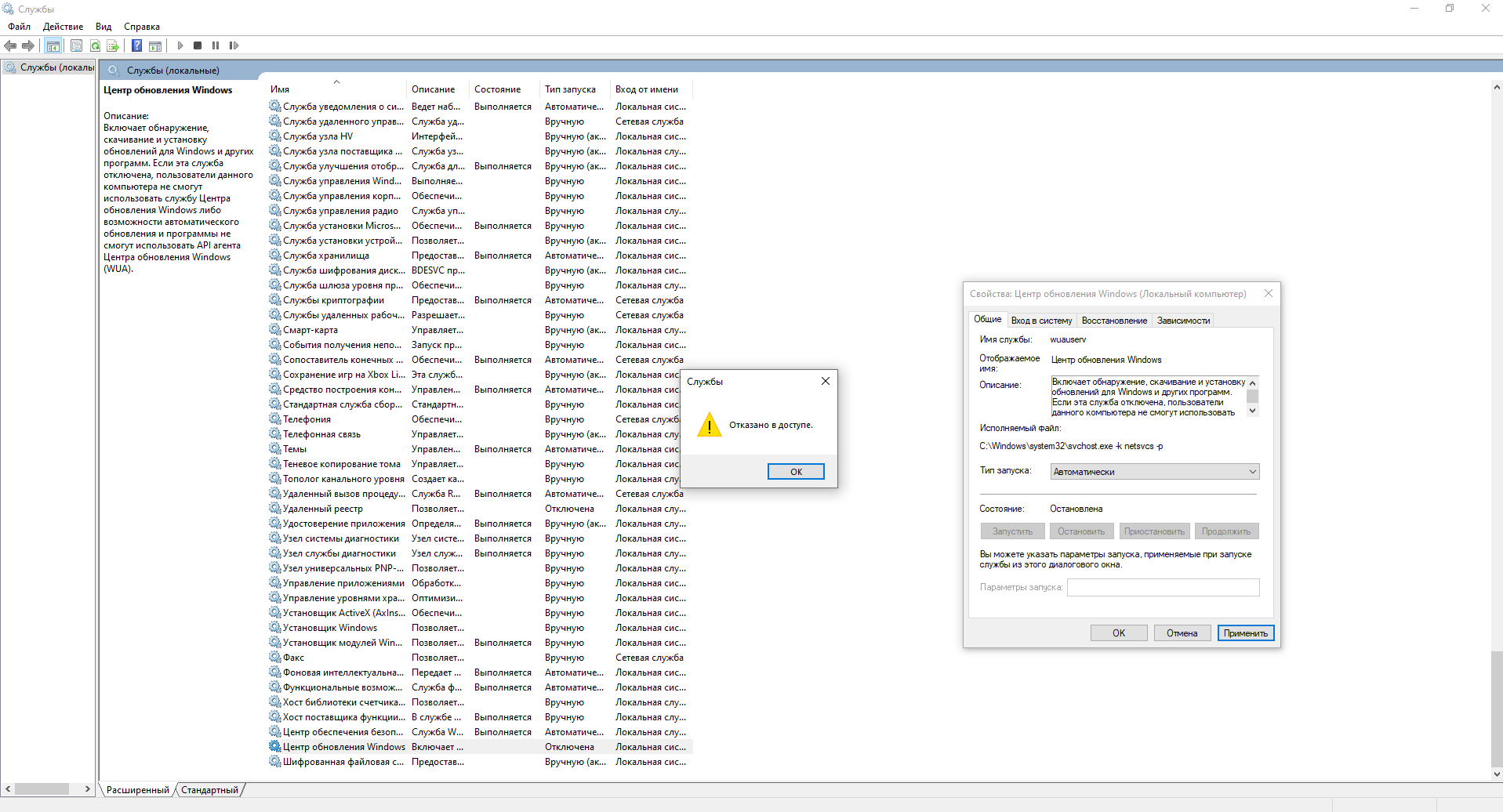Close the Службы error dialog with X
Viewport: 1503px width, 812px height.
click(825, 381)
